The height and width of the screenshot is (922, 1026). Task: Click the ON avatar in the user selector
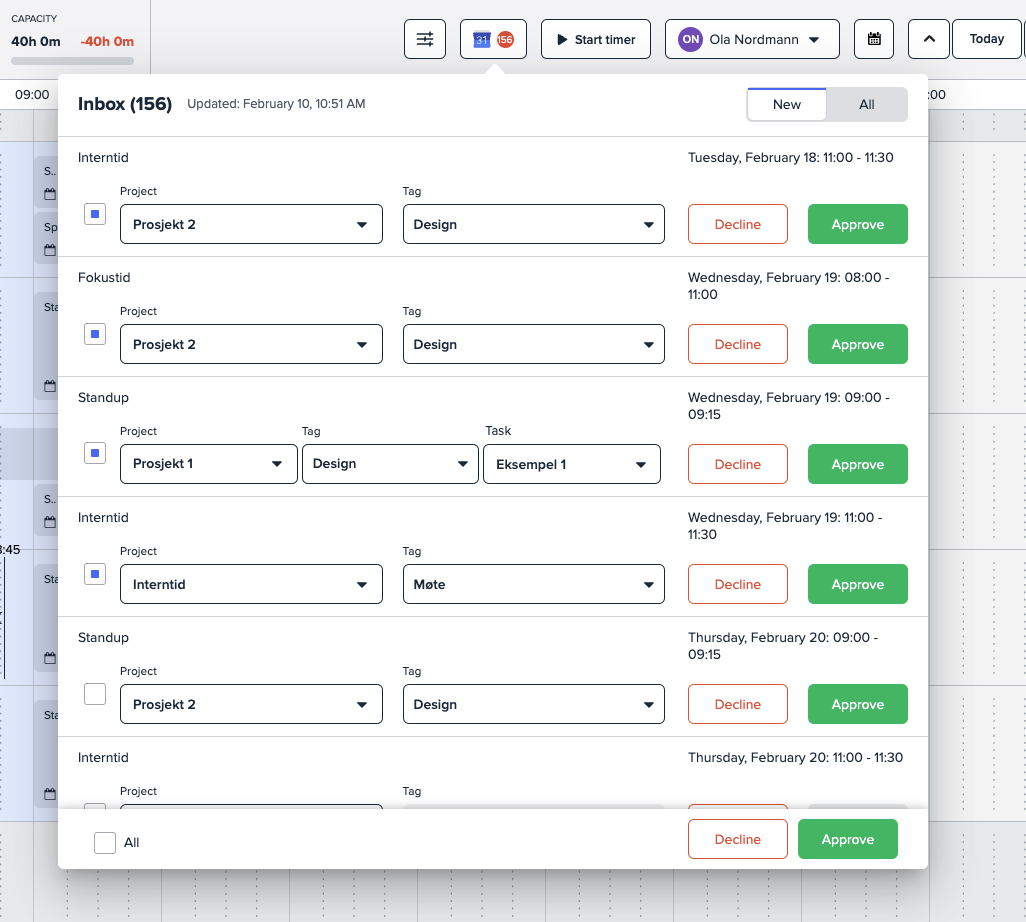690,39
